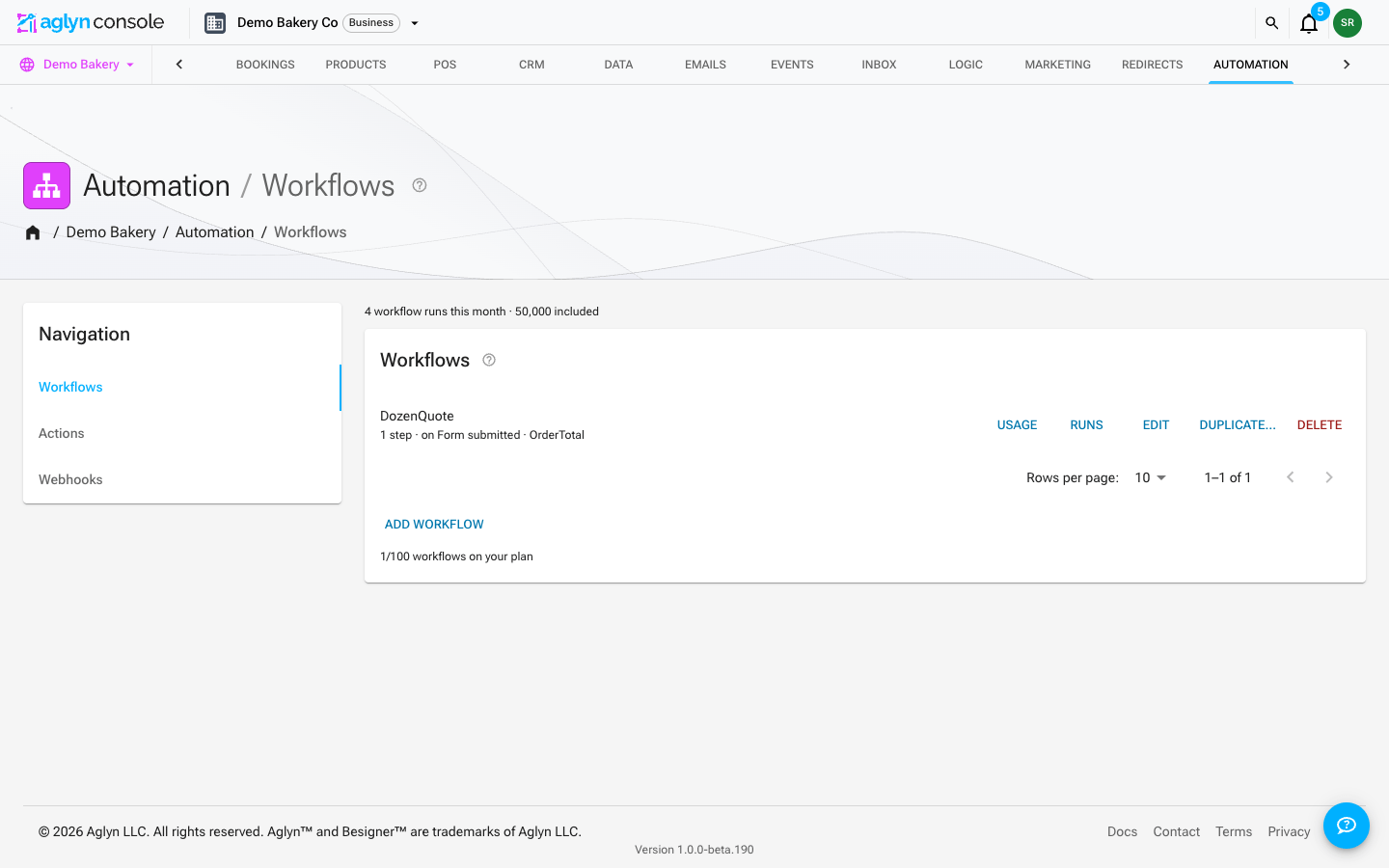The height and width of the screenshot is (868, 1389).
Task: Switch to the PRODUCTS tab
Action: 356,65
